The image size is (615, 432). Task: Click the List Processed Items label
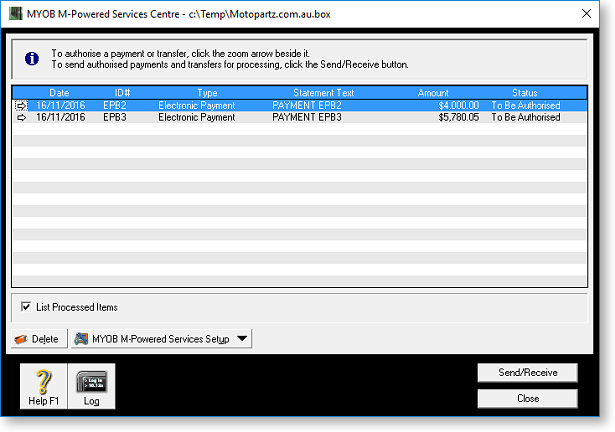(x=77, y=307)
